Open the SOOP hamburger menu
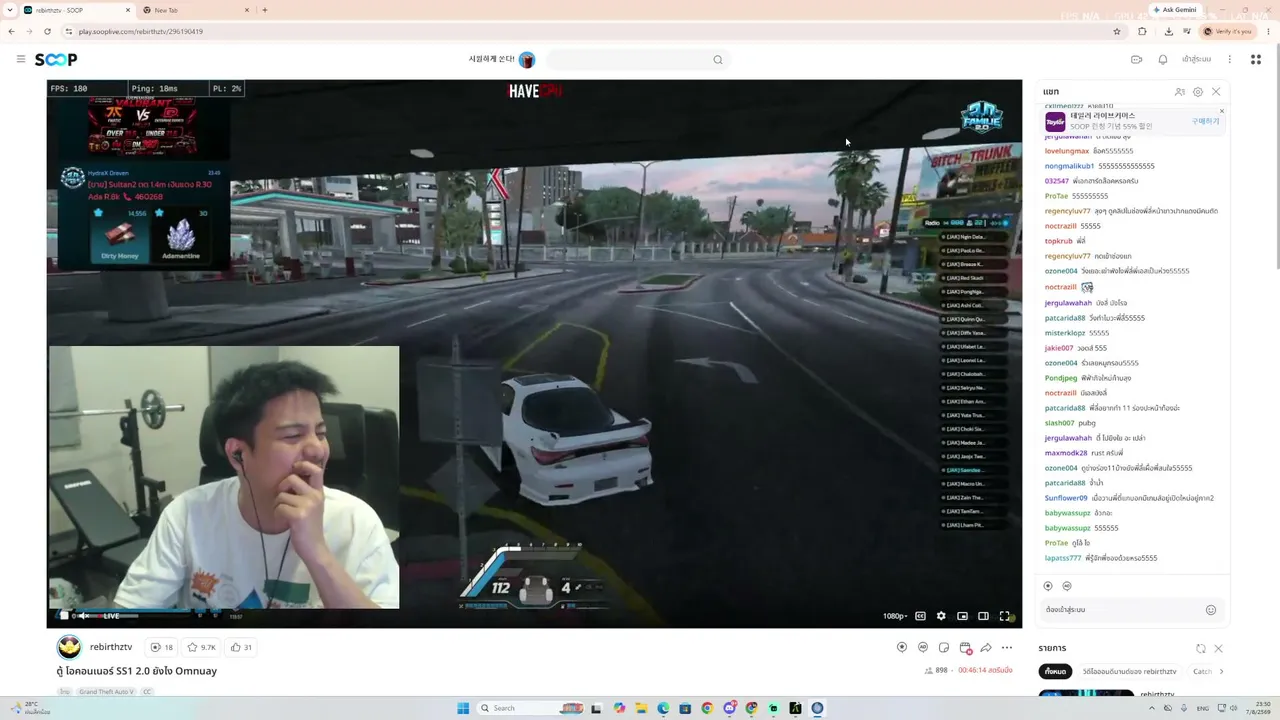The image size is (1280, 720). [20, 59]
